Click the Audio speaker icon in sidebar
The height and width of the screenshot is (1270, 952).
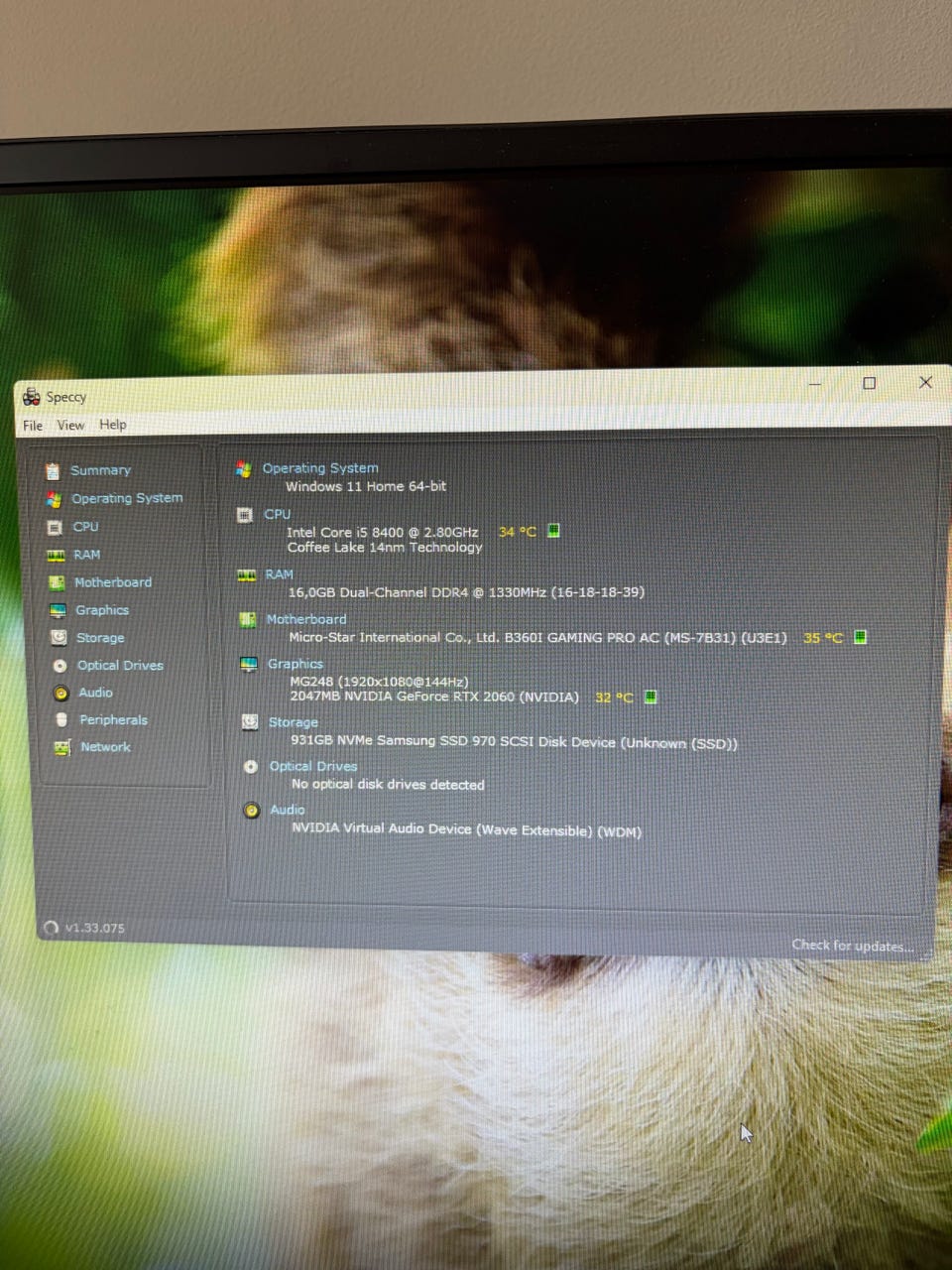coord(60,693)
